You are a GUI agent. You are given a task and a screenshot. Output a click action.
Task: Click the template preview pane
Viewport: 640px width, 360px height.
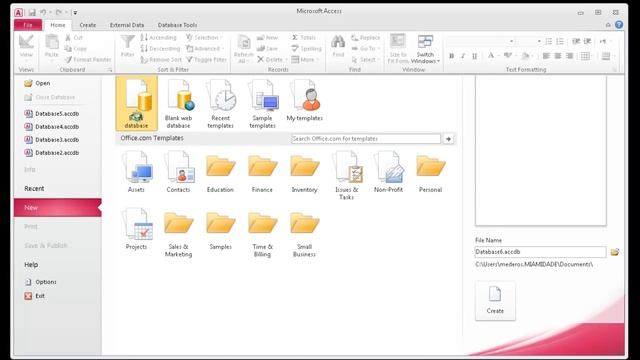[541, 151]
